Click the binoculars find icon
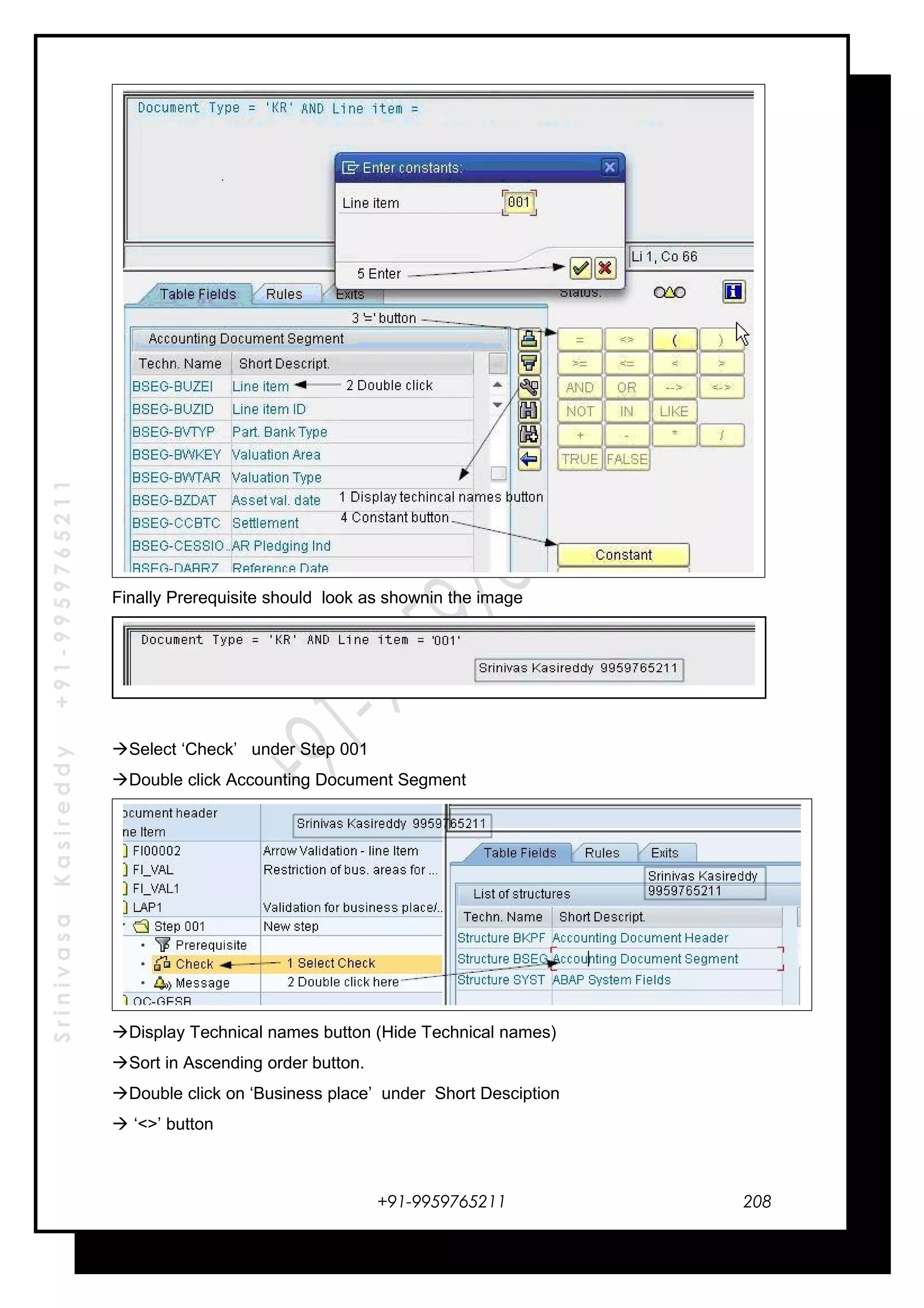This screenshot has height=1308, width=924. tap(529, 411)
